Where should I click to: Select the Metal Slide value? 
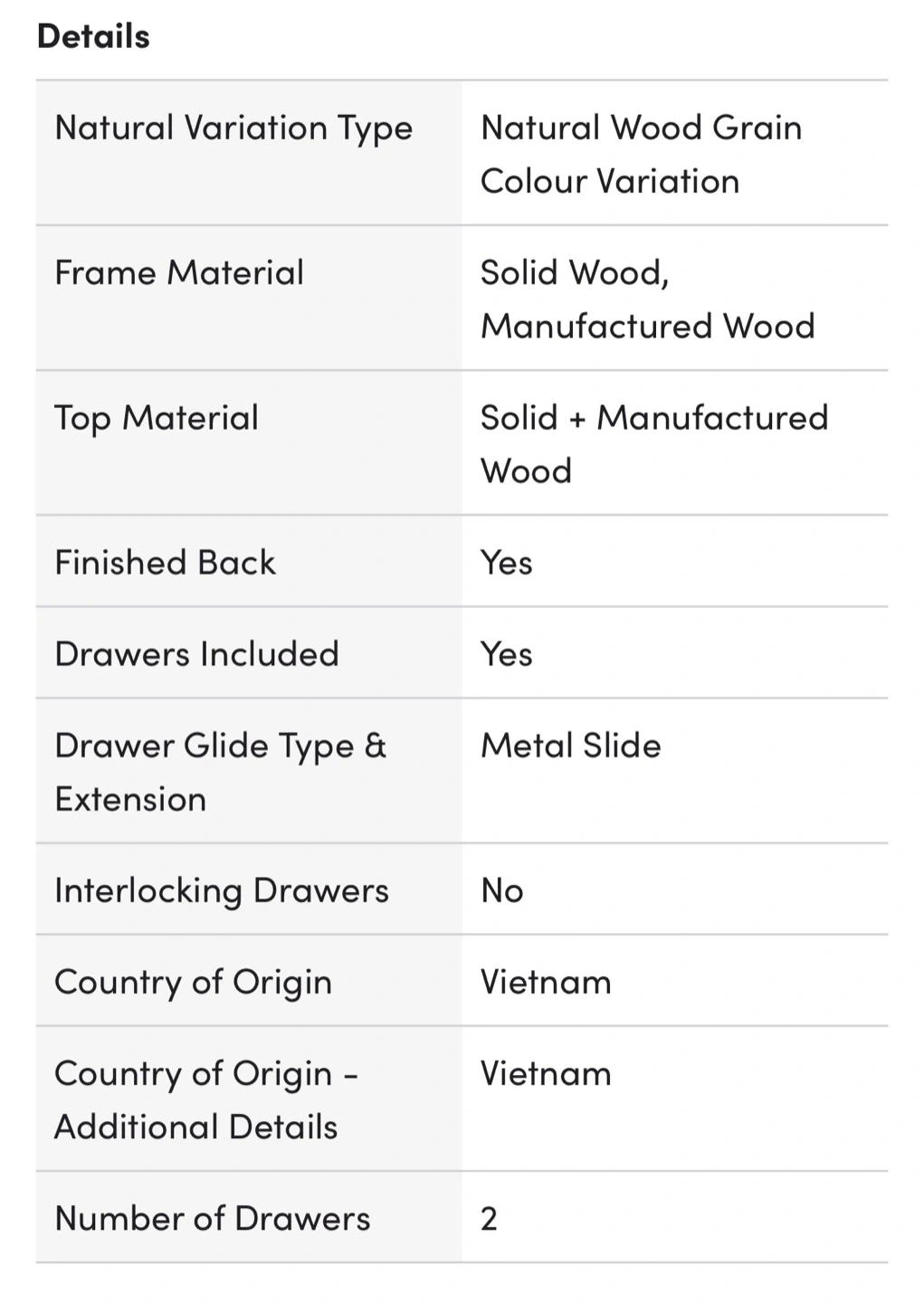(570, 746)
